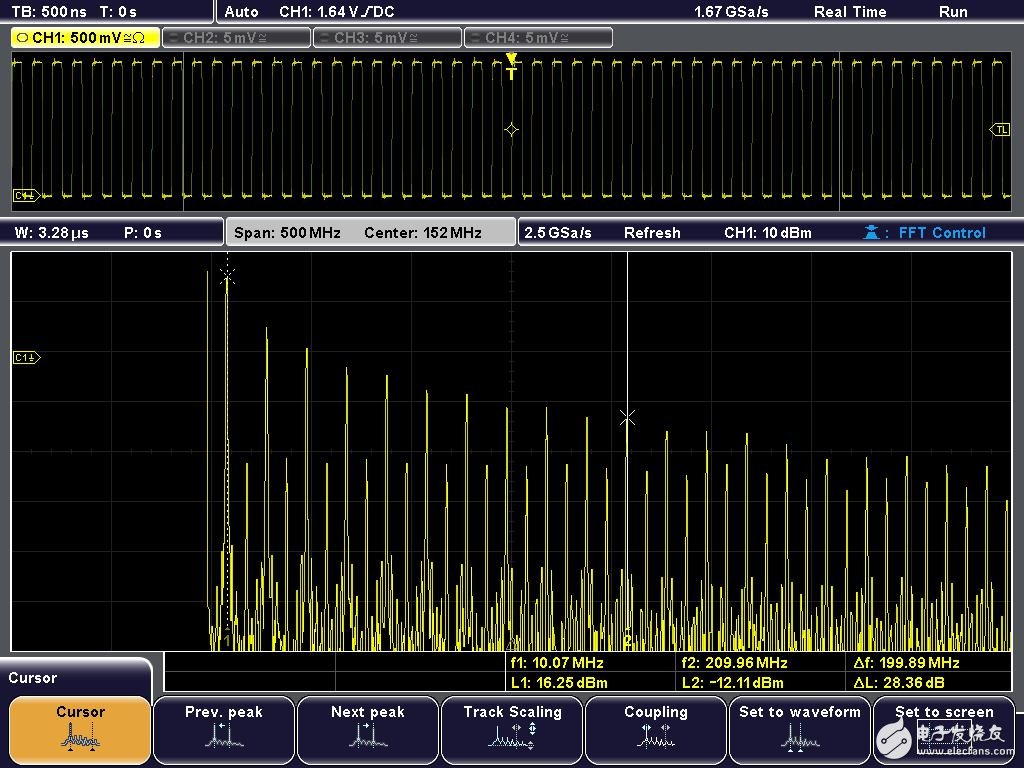Toggle cursor Coupling softkey
Image resolution: width=1024 pixels, height=768 pixels.
point(656,730)
